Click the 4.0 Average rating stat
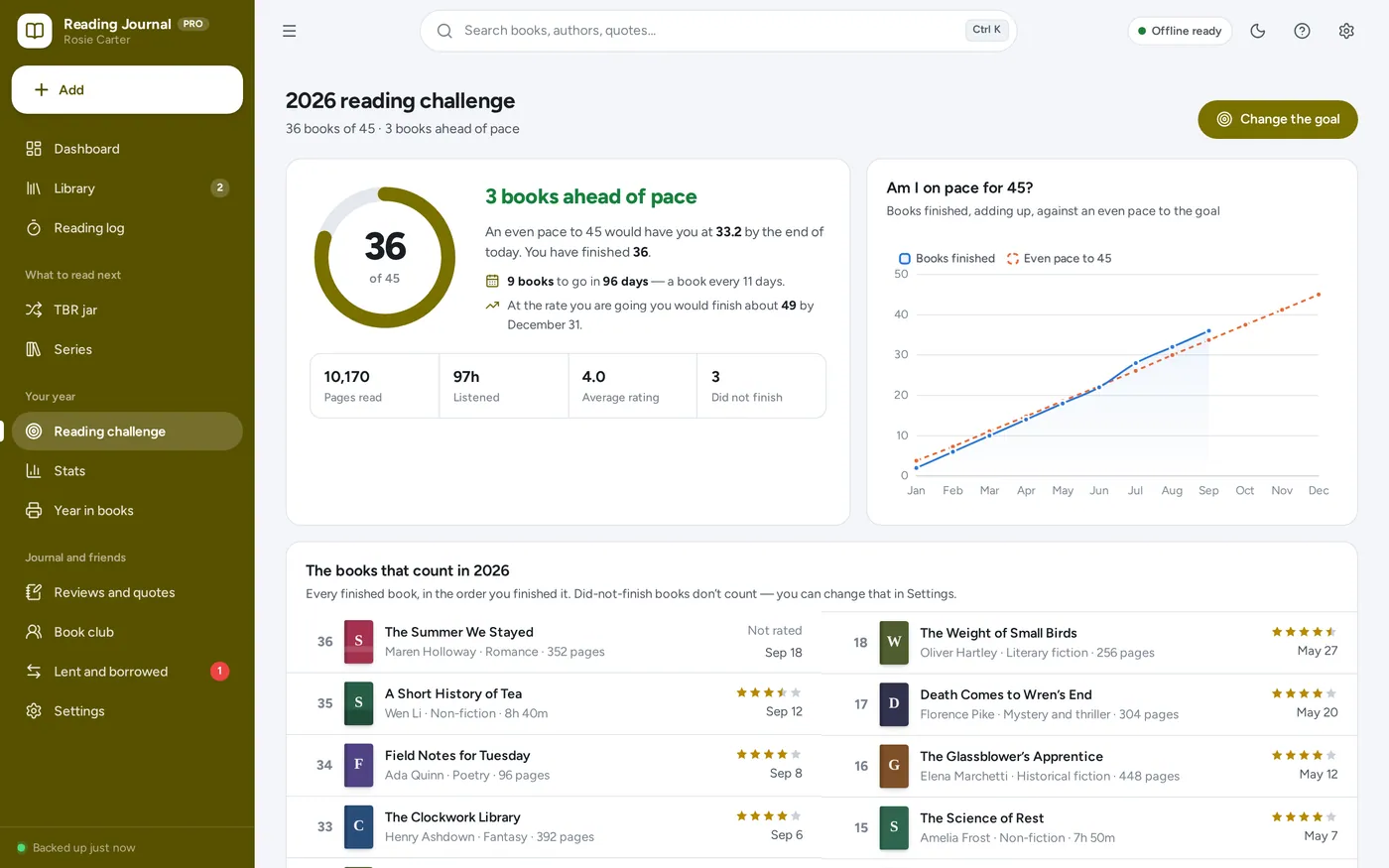1389x868 pixels. 633,386
